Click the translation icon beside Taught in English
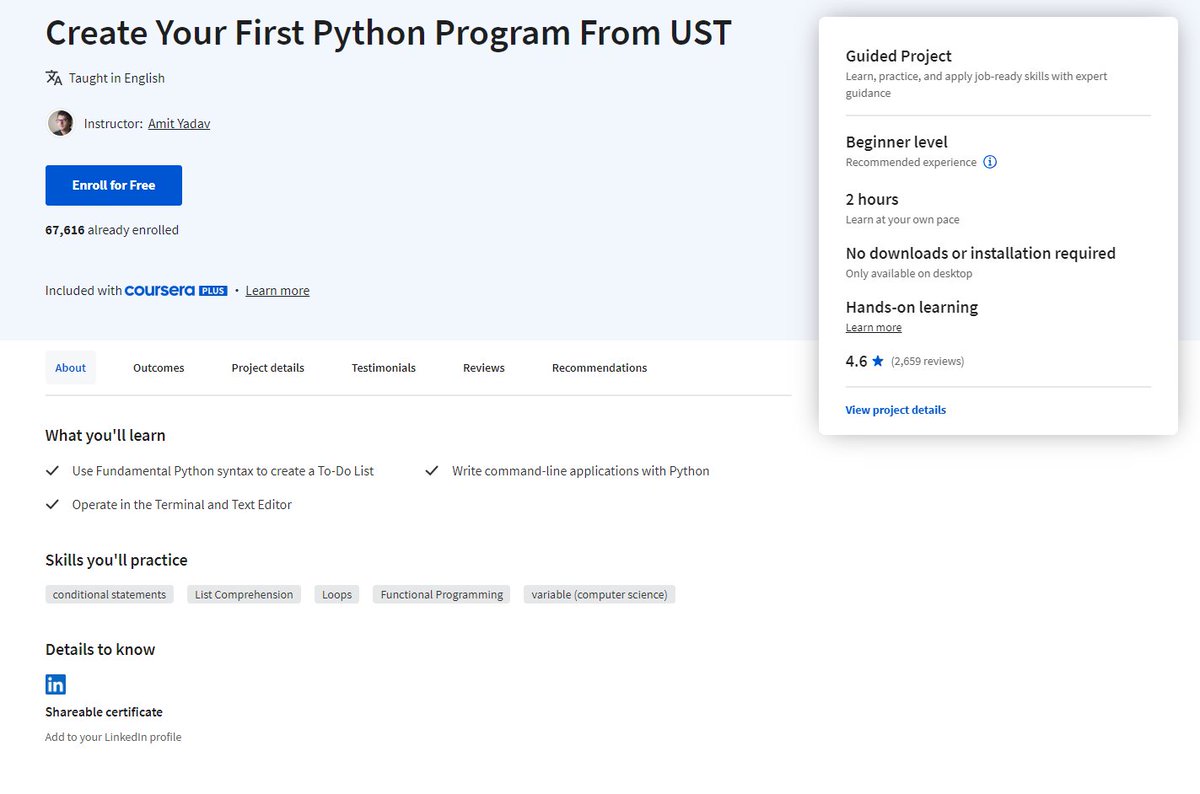Screen dimensions: 1200x794 (54, 78)
